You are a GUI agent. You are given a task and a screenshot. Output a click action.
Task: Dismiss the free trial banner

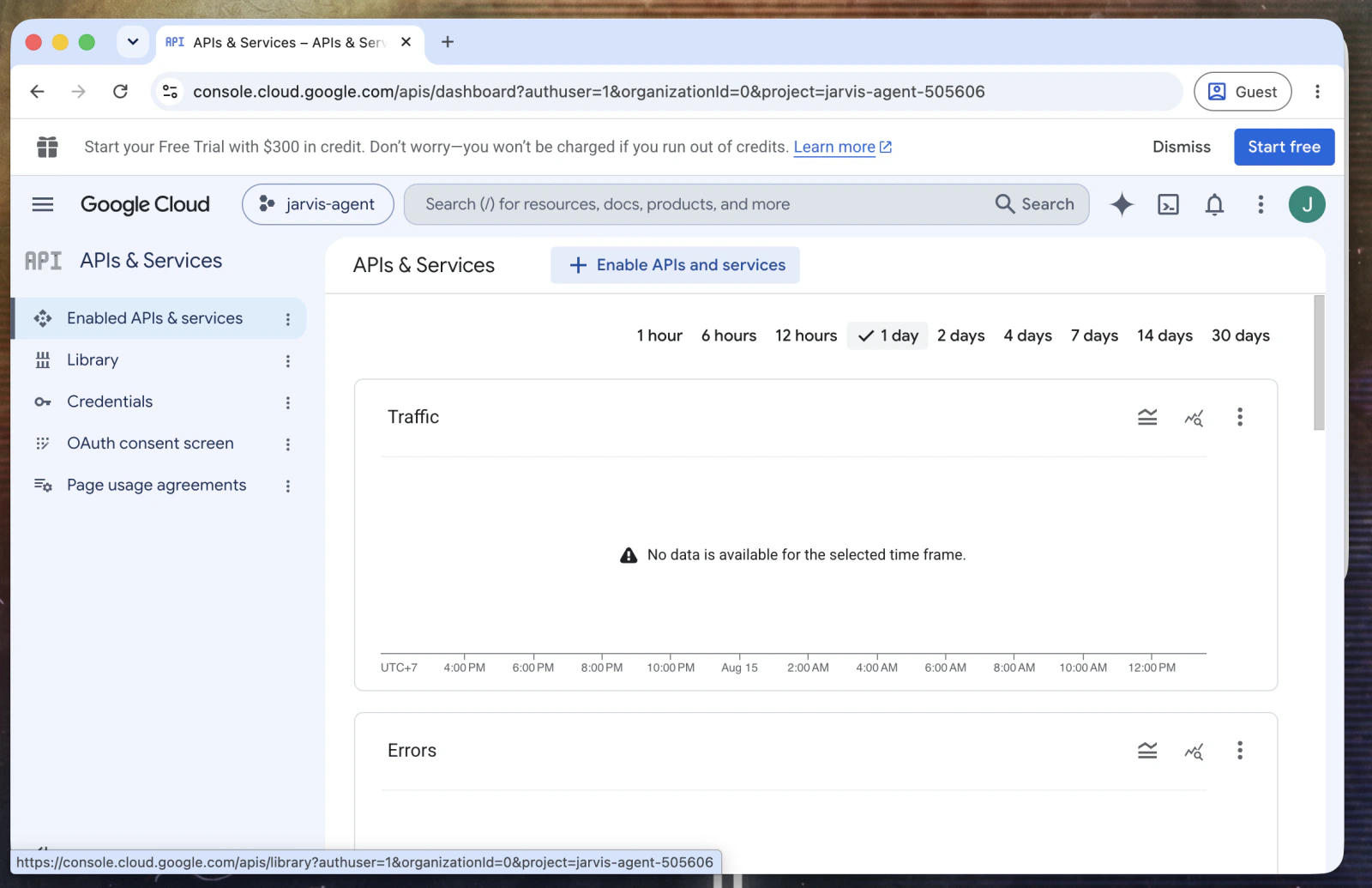click(x=1181, y=147)
